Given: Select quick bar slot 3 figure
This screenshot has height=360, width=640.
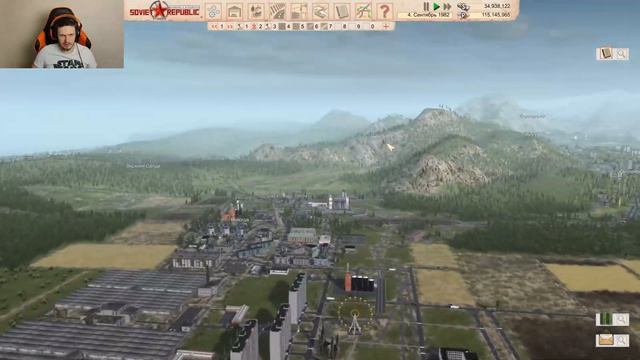Looking at the screenshot, I should click(271, 27).
